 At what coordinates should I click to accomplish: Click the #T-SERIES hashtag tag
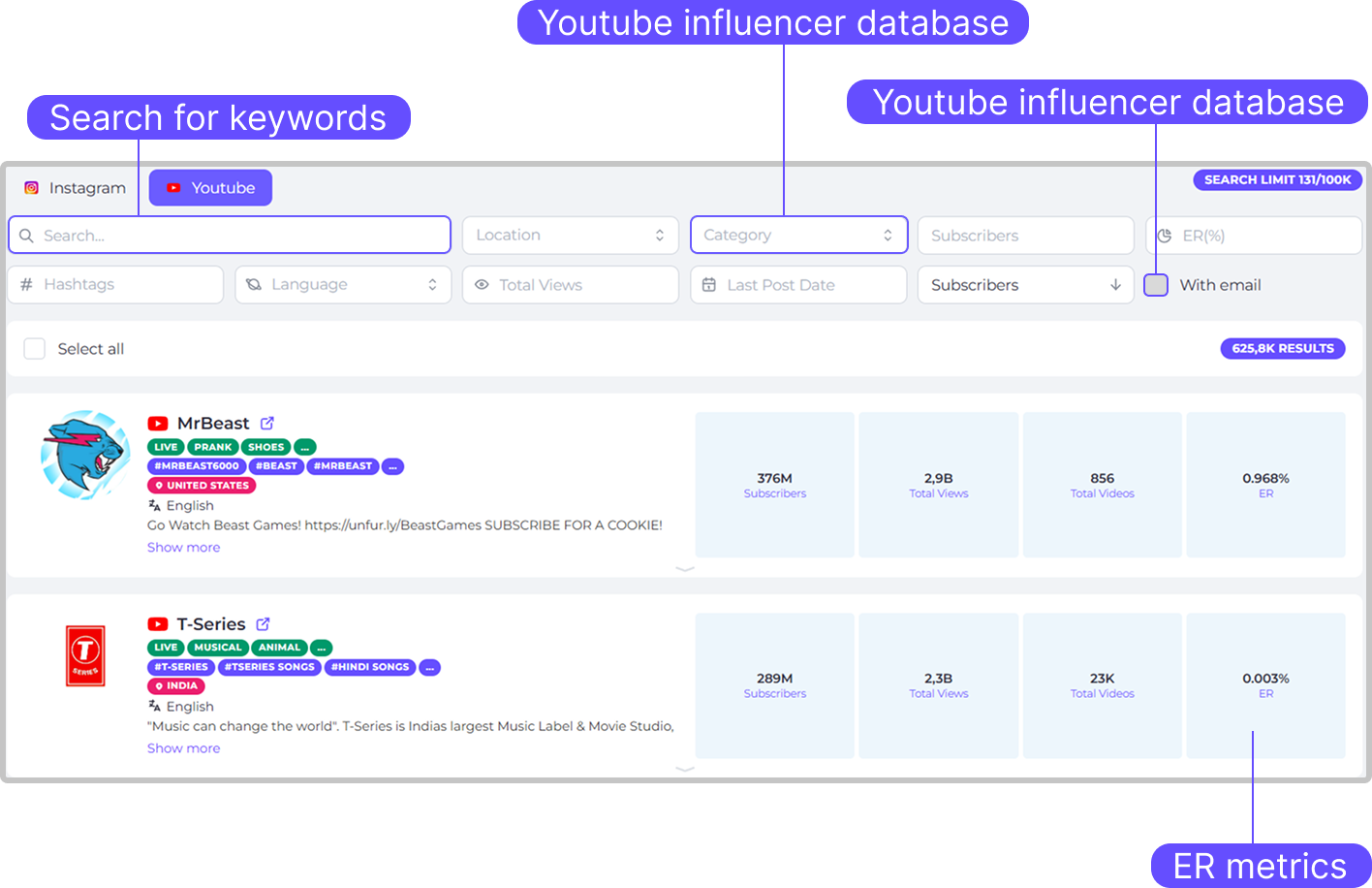click(x=181, y=667)
